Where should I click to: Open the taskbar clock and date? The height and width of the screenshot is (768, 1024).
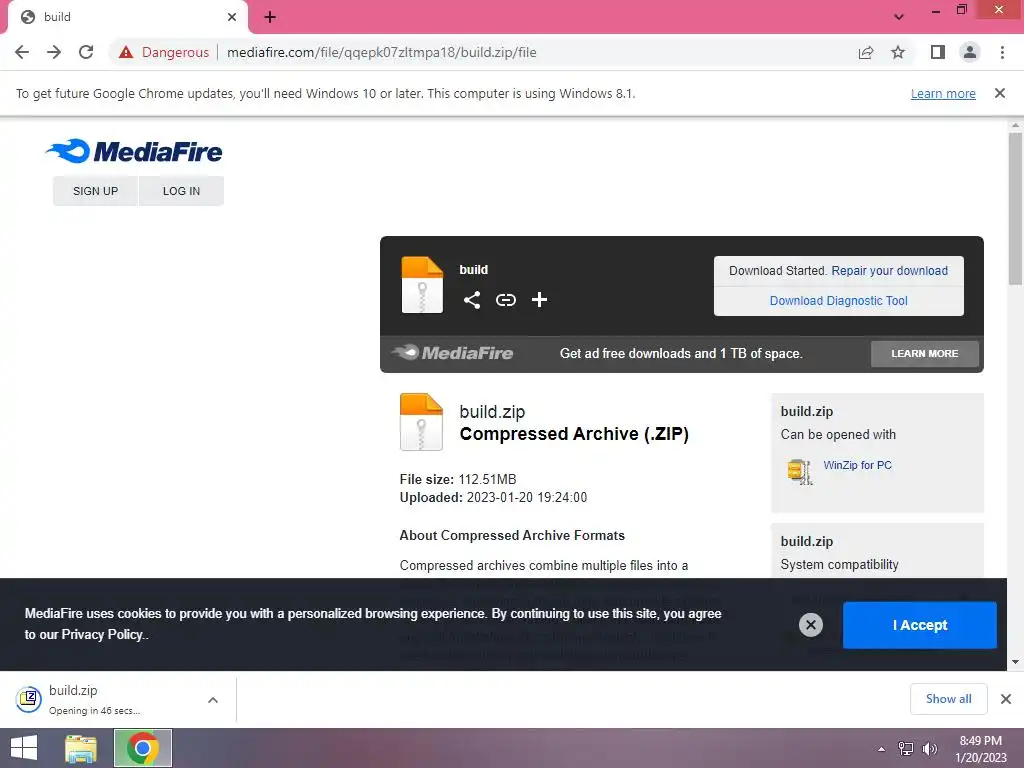tap(981, 749)
